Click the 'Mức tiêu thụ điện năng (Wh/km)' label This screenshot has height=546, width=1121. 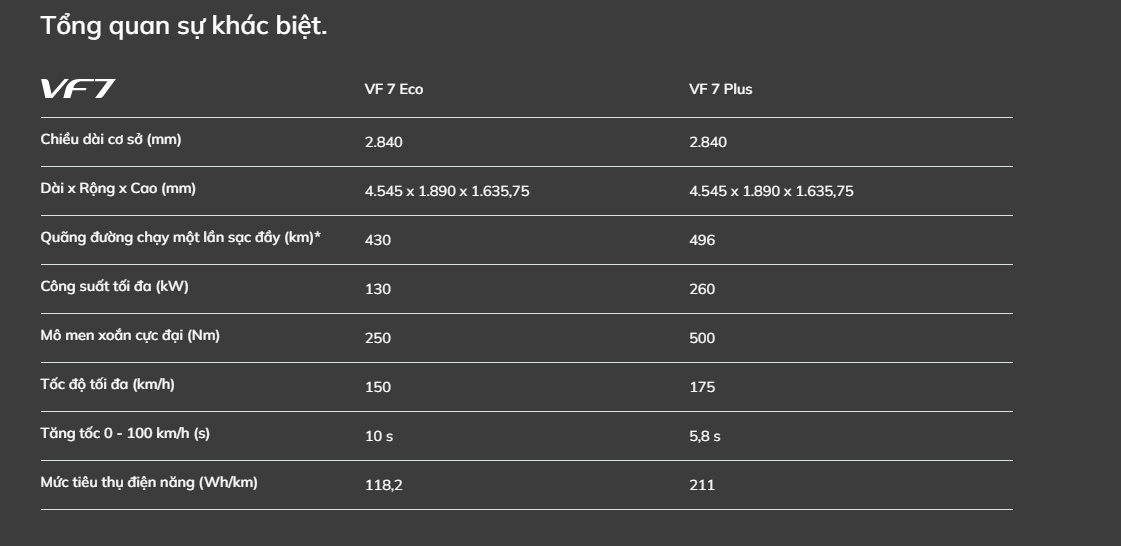[149, 483]
